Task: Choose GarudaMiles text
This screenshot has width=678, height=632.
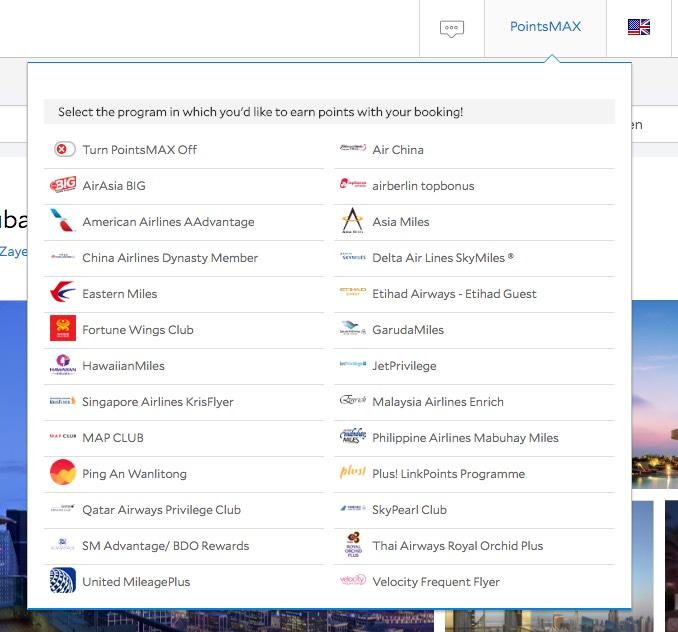Action: [x=408, y=330]
